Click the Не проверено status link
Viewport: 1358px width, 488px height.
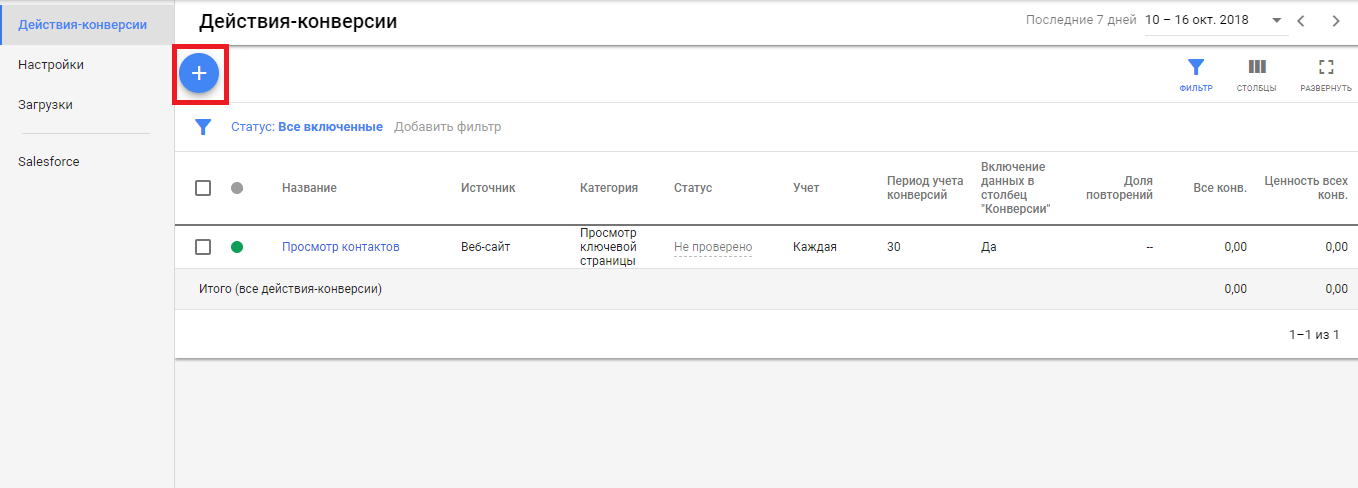tap(712, 247)
